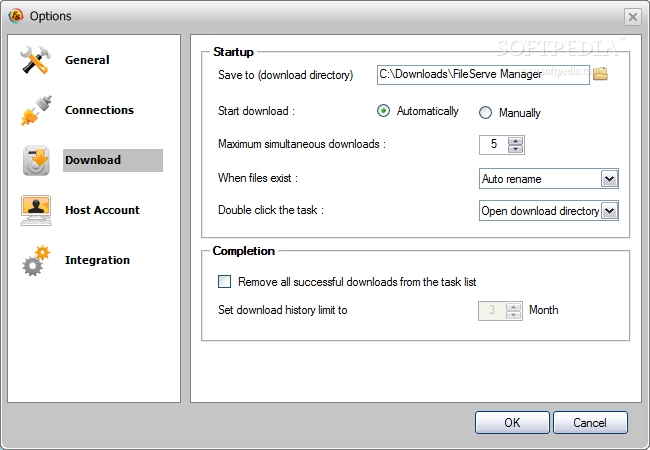
Task: Dismiss dialog with Cancel button
Action: click(590, 423)
